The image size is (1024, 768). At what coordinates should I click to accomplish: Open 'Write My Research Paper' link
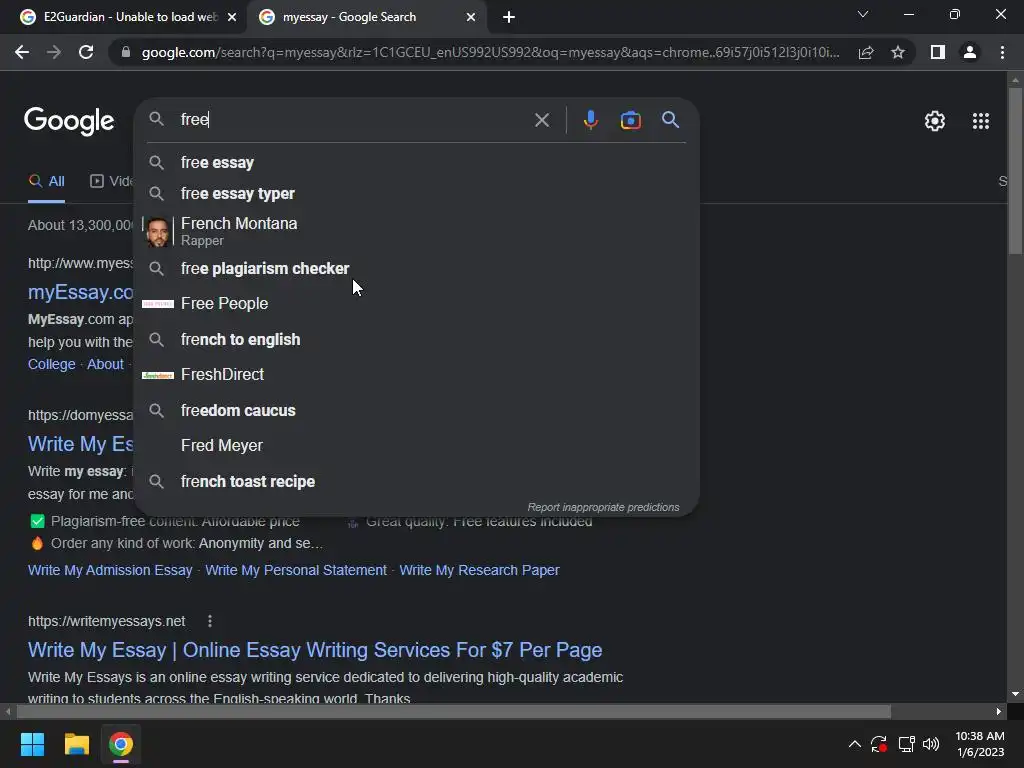click(479, 570)
